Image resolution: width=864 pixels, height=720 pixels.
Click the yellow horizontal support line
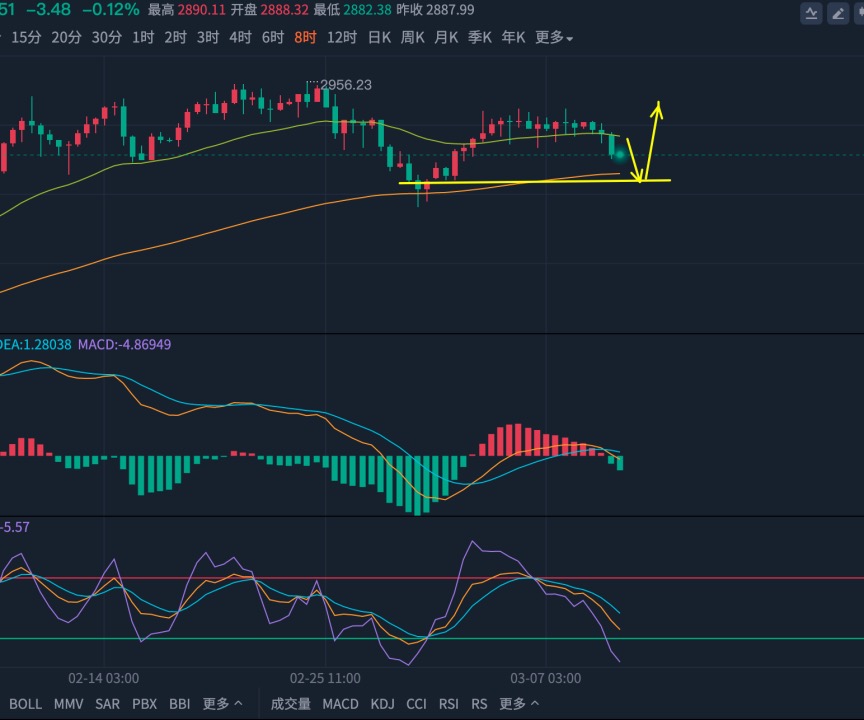point(534,181)
